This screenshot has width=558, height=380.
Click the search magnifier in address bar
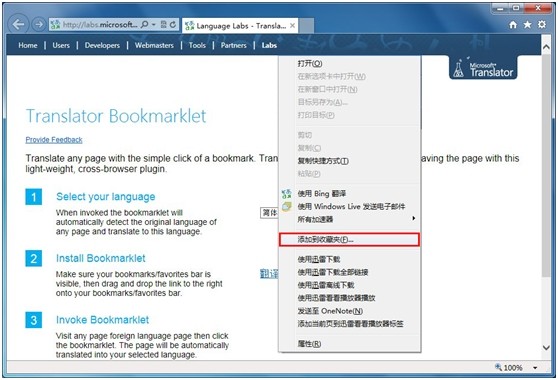[x=144, y=25]
